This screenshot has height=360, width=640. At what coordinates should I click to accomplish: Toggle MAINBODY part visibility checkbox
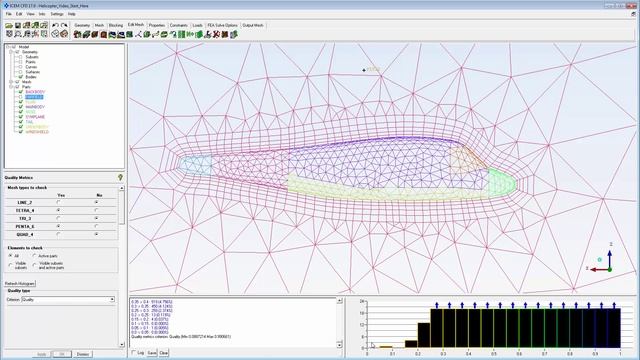click(x=20, y=107)
